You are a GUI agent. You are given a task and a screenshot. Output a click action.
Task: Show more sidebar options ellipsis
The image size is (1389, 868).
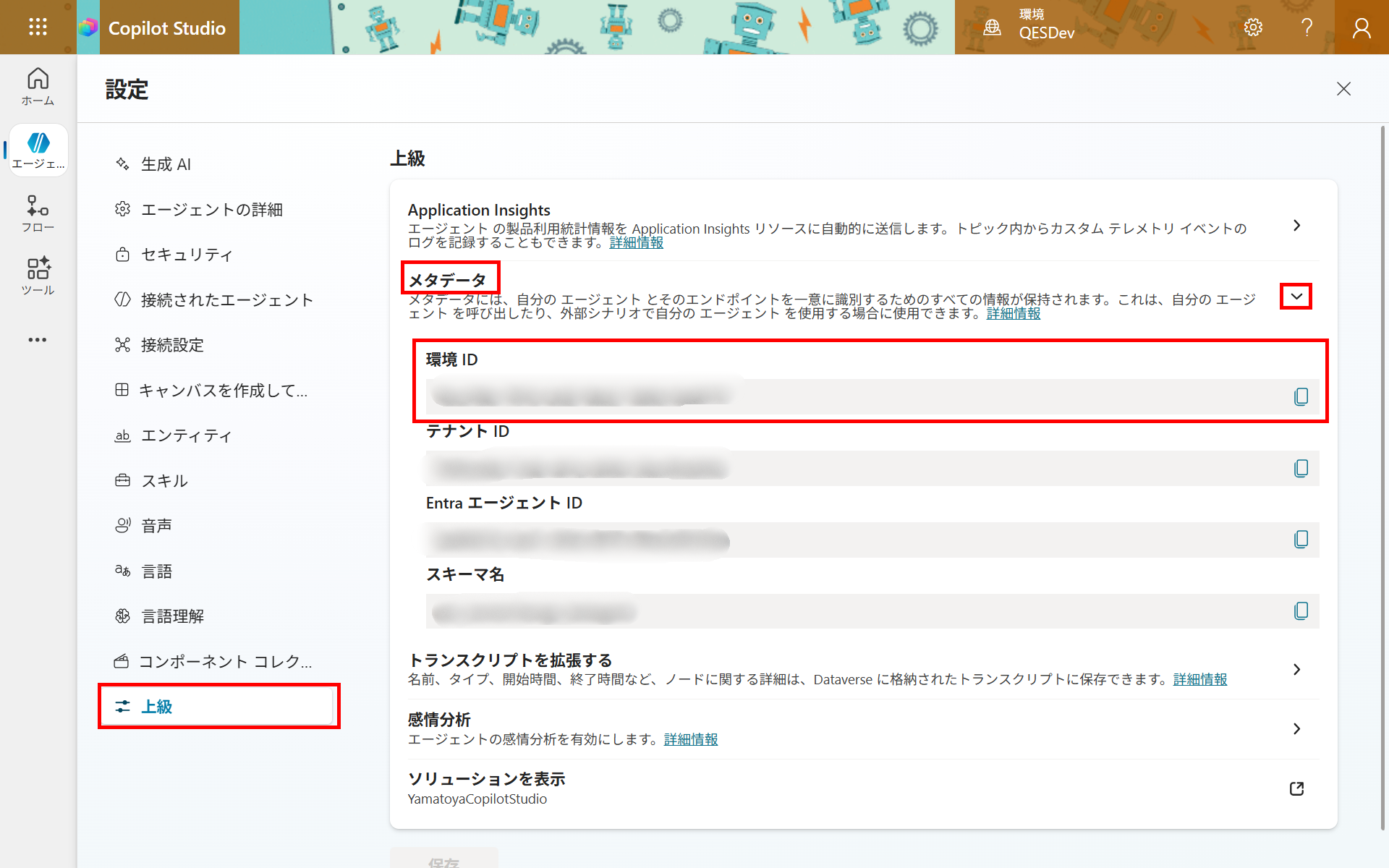(38, 339)
